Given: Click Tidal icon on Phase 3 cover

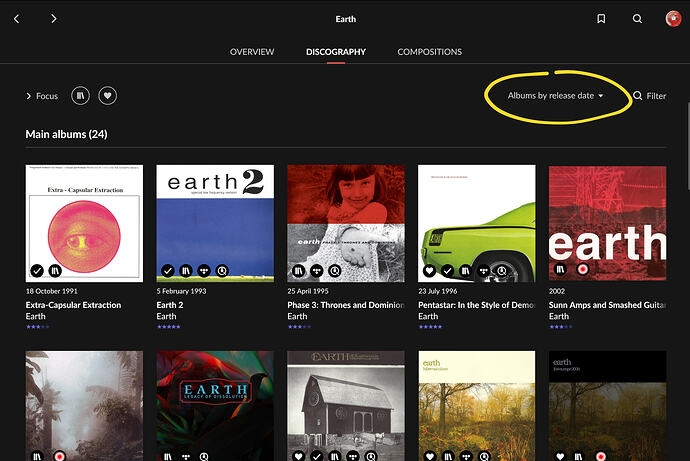Looking at the screenshot, I should coord(316,271).
